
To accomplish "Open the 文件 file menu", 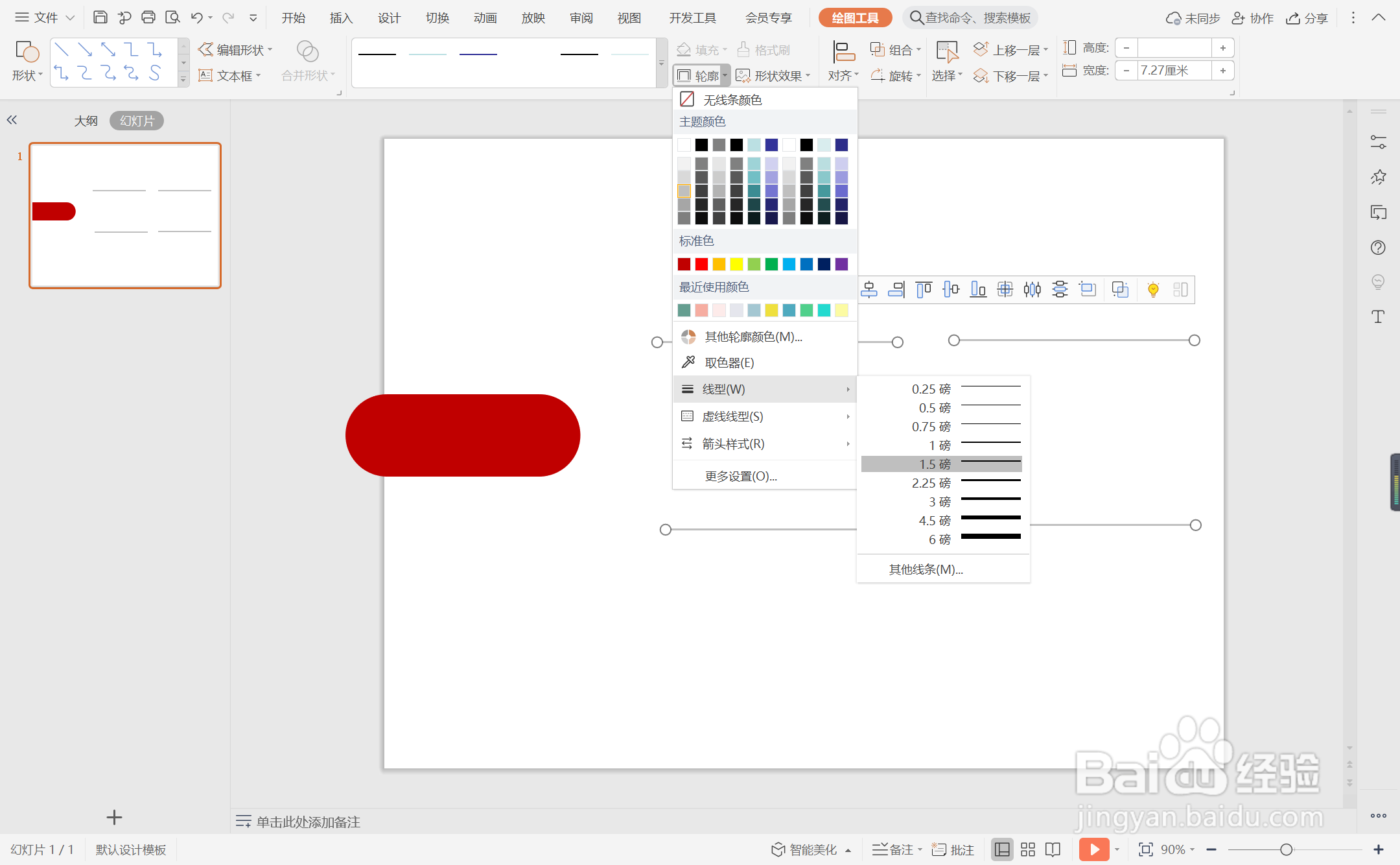I will click(x=45, y=18).
